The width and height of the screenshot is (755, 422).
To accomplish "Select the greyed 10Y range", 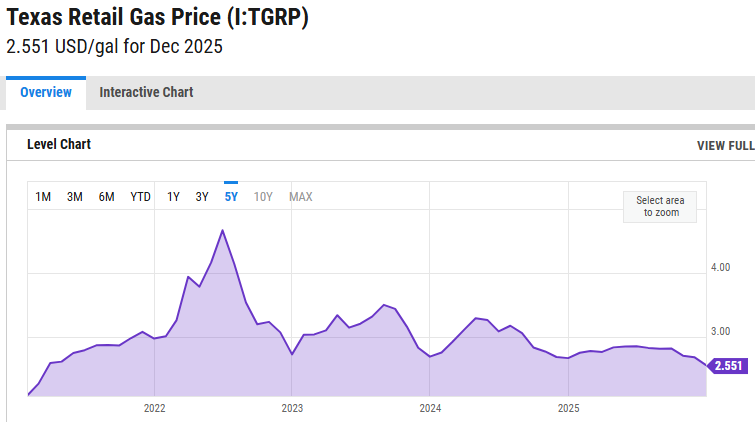I will [x=263, y=197].
